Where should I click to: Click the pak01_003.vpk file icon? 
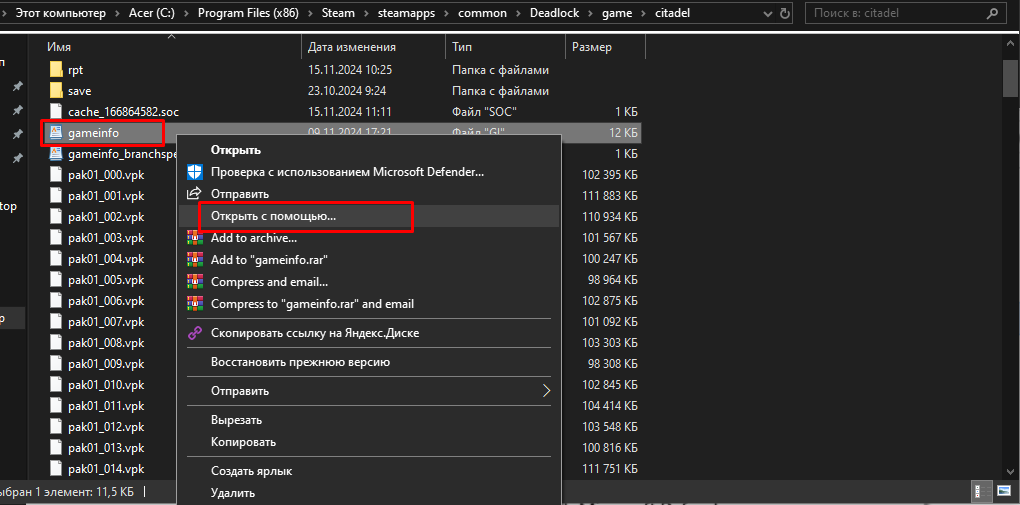pos(56,238)
